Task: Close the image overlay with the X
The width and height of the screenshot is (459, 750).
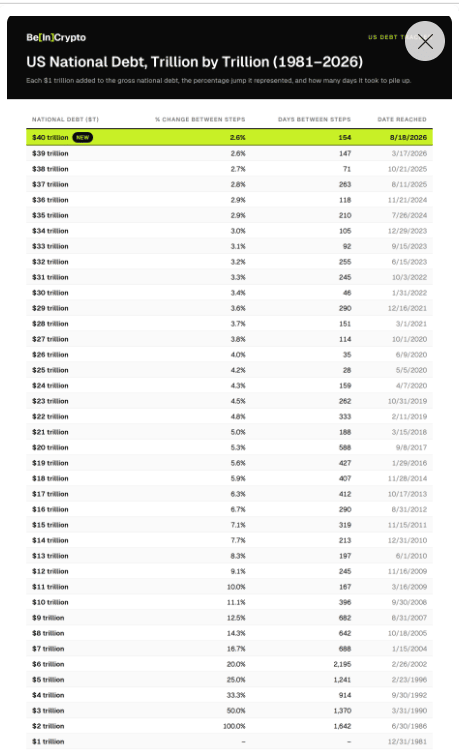Action: [425, 42]
